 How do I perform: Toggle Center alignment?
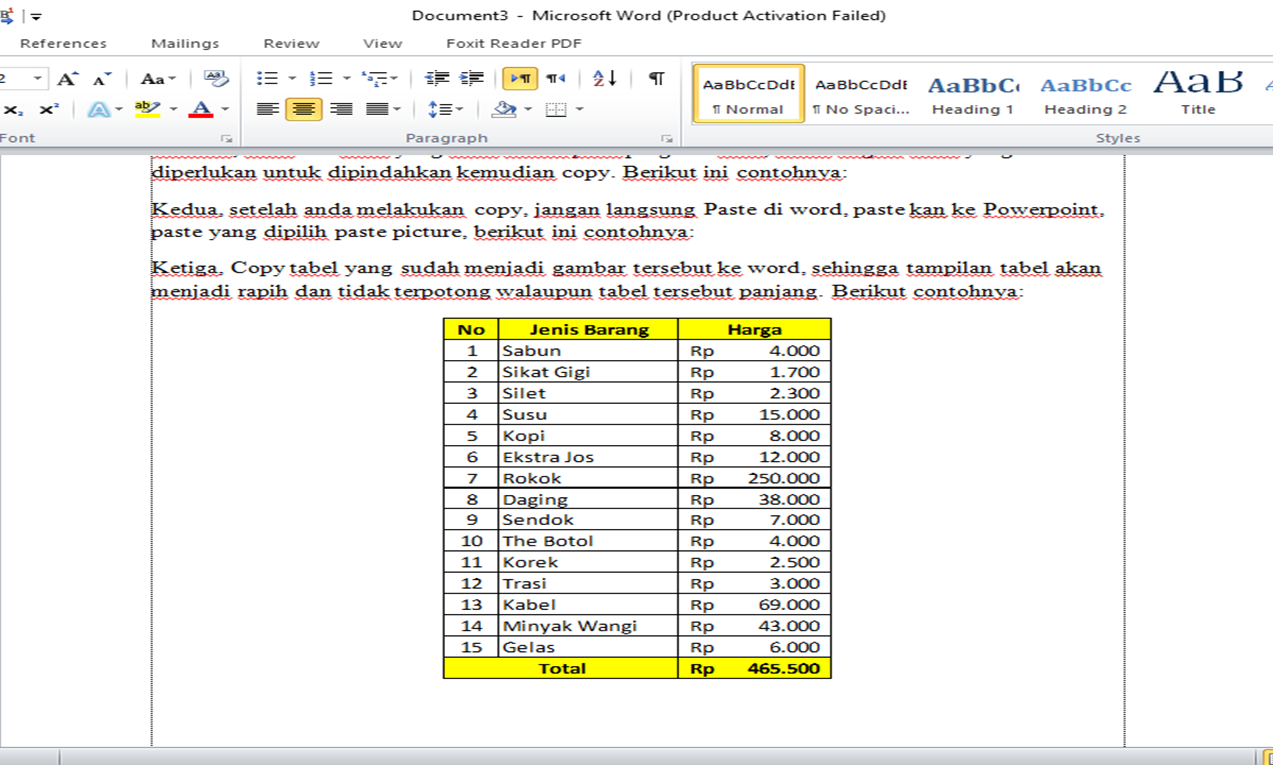pyautogui.click(x=304, y=109)
